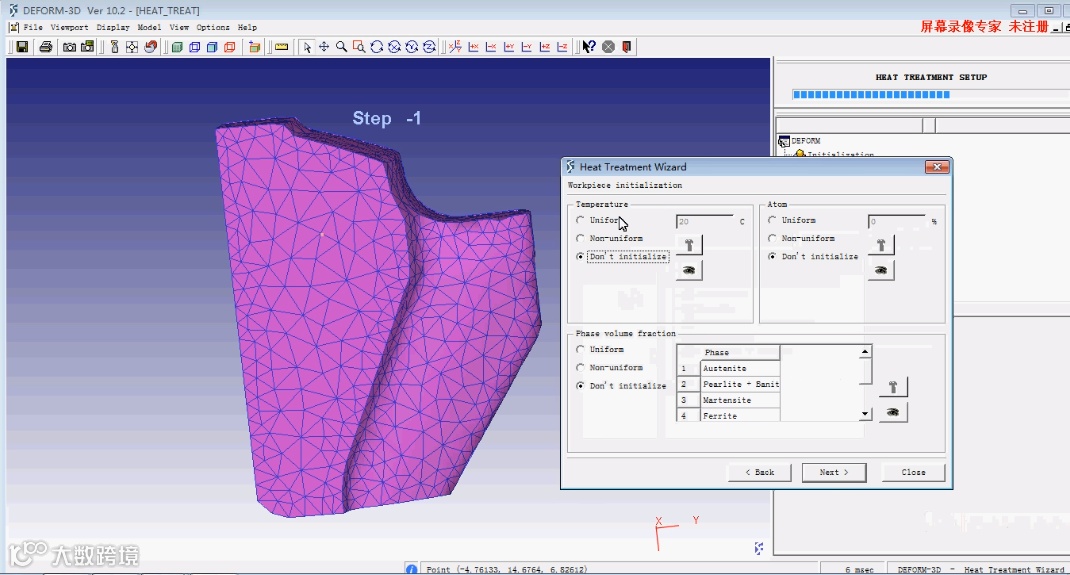
Task: Click phase table scroll up arrow
Action: point(865,351)
